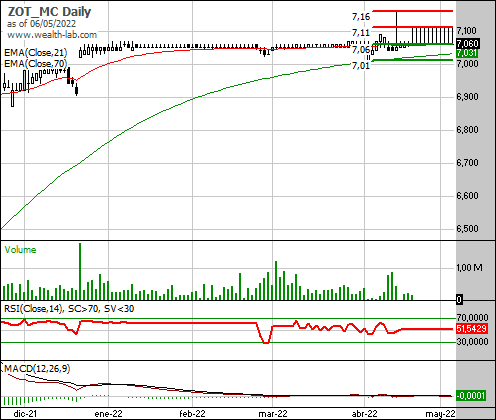This screenshot has height=420, width=496.
Task: Click the ZOT_MC Daily chart title
Action: (x=49, y=12)
